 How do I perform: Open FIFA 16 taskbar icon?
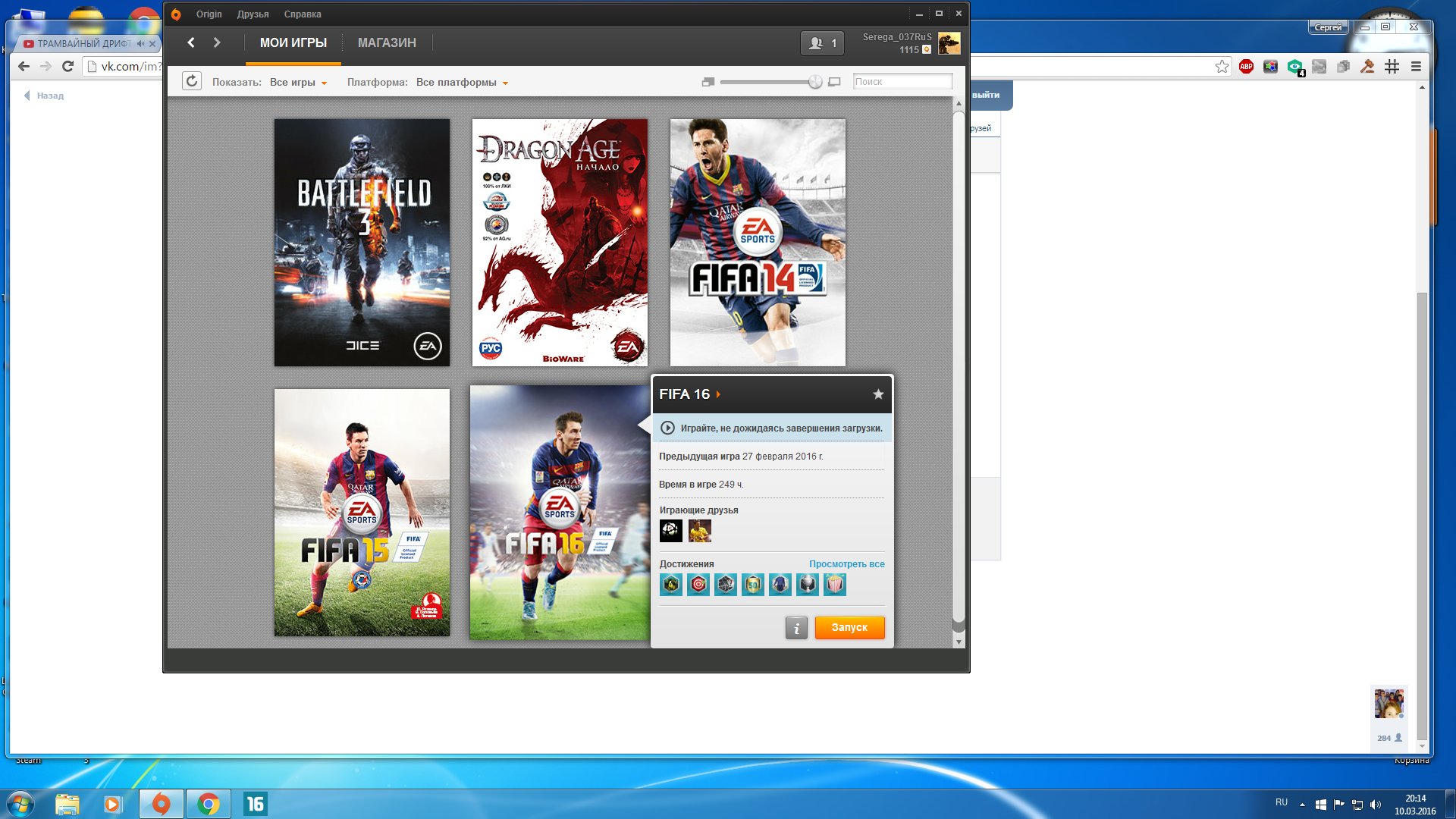(x=255, y=804)
